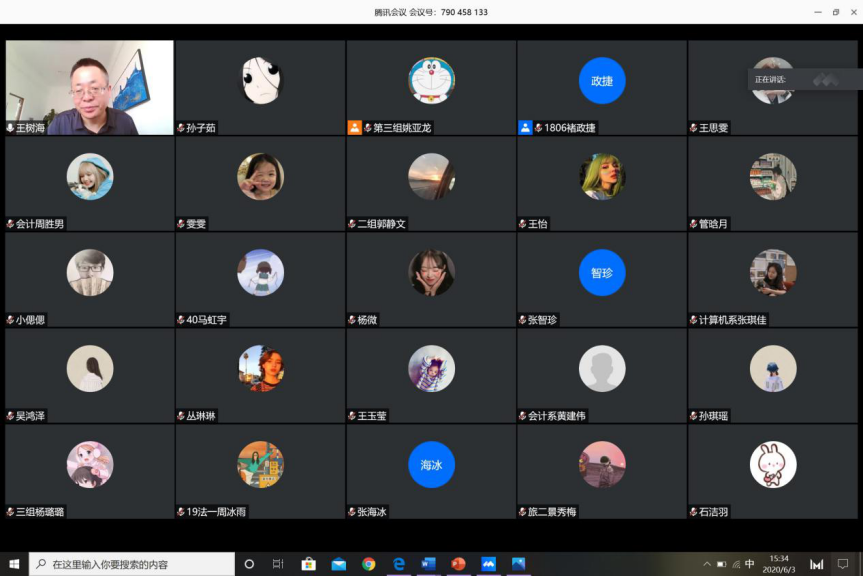863x576 pixels.
Task: Open the Windows Start menu
Action: tap(14, 564)
